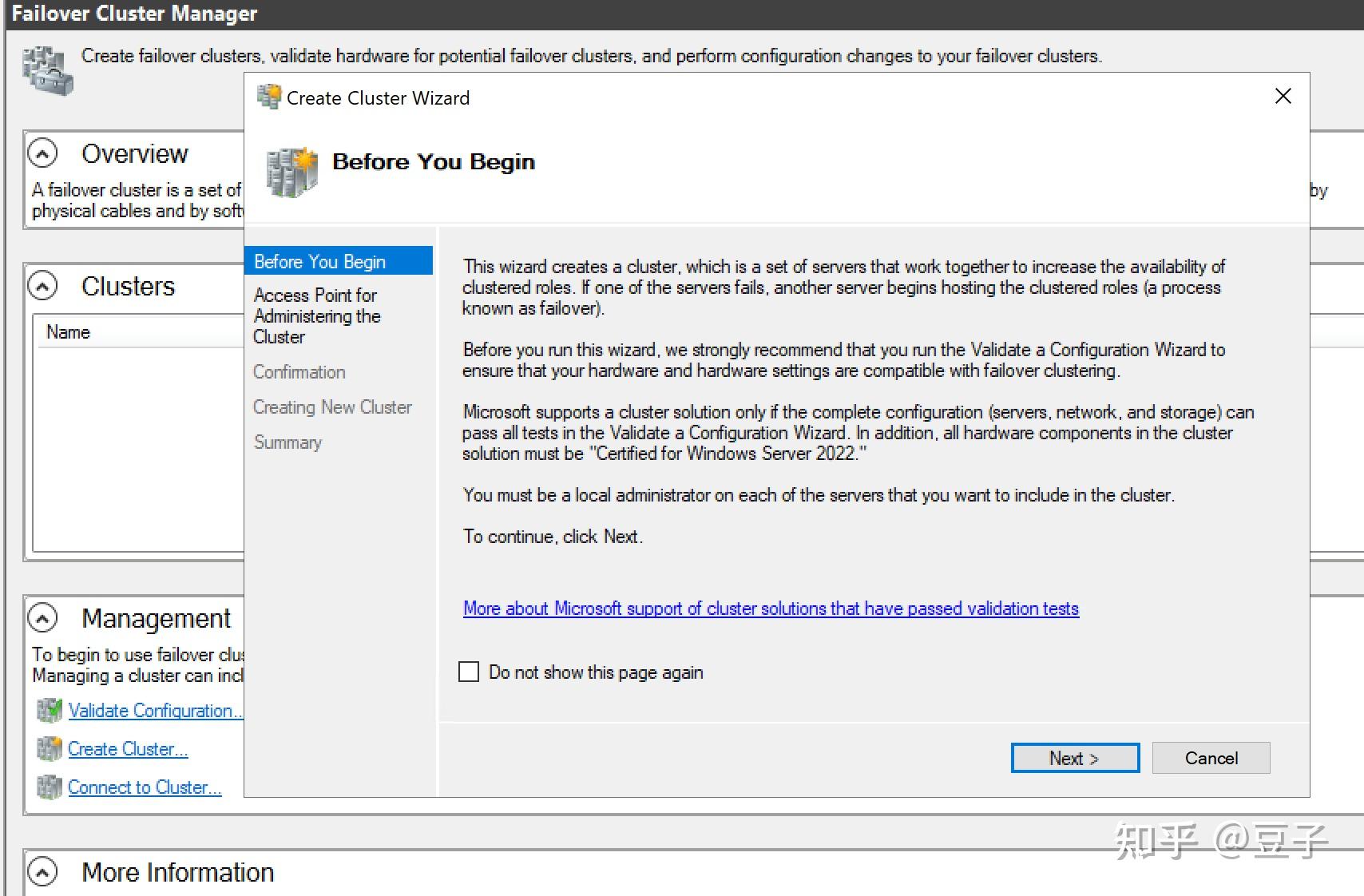1364x896 pixels.
Task: Enable the Do not show this page again checkbox
Action: click(x=468, y=672)
